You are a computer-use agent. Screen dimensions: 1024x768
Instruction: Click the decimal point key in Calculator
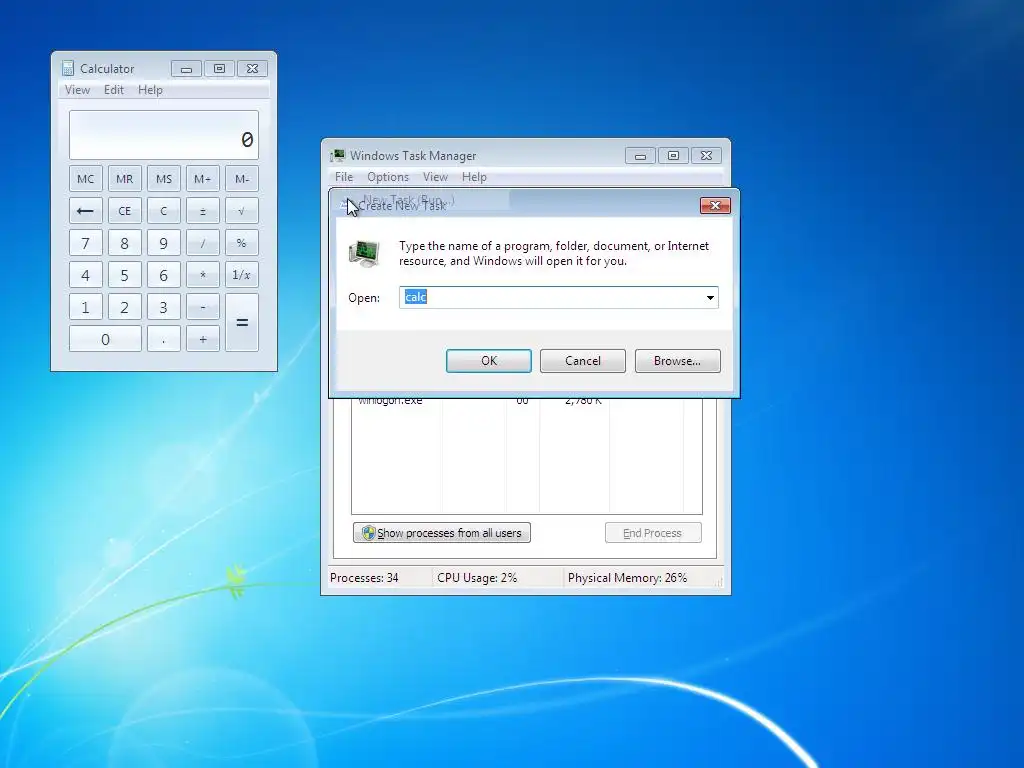[x=163, y=339]
